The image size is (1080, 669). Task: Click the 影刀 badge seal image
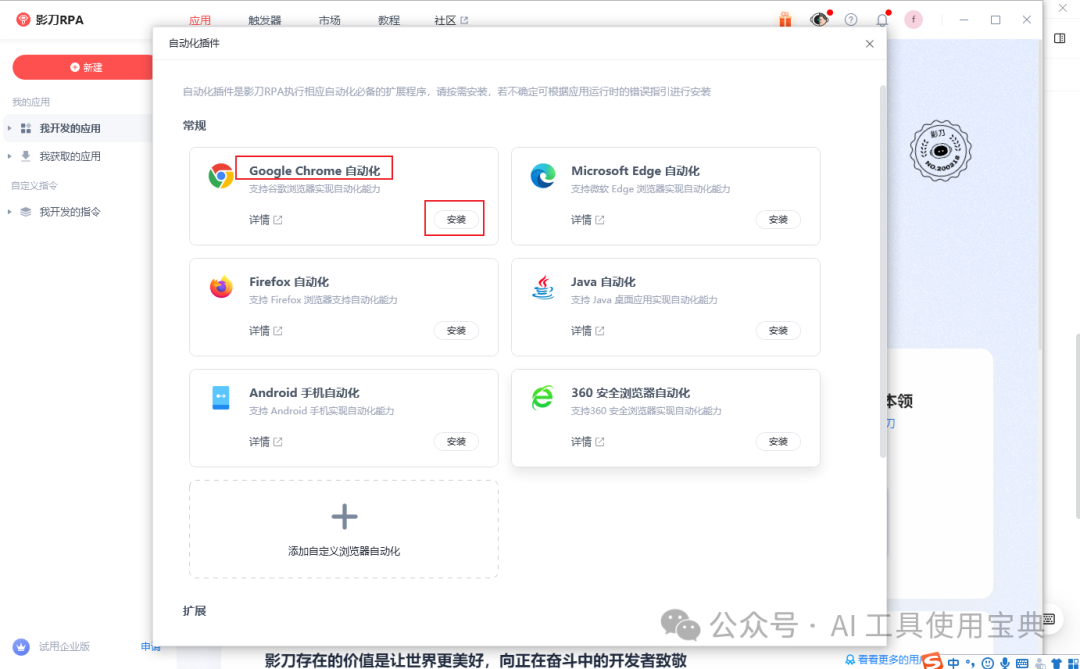(940, 151)
